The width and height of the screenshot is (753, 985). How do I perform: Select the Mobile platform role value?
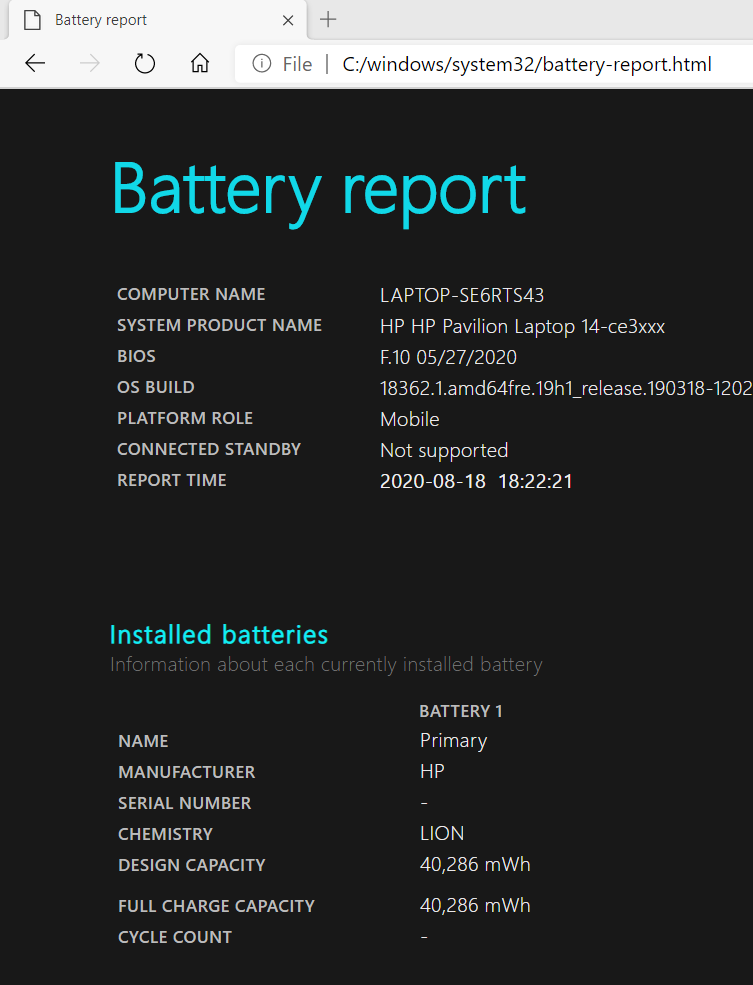tap(409, 419)
